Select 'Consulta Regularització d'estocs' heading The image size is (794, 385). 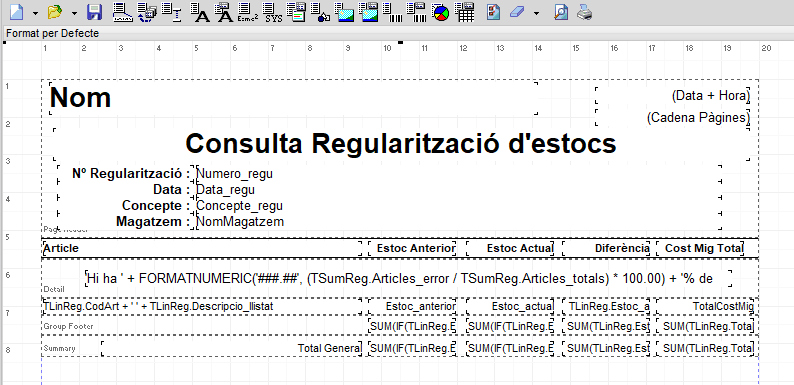coord(401,143)
